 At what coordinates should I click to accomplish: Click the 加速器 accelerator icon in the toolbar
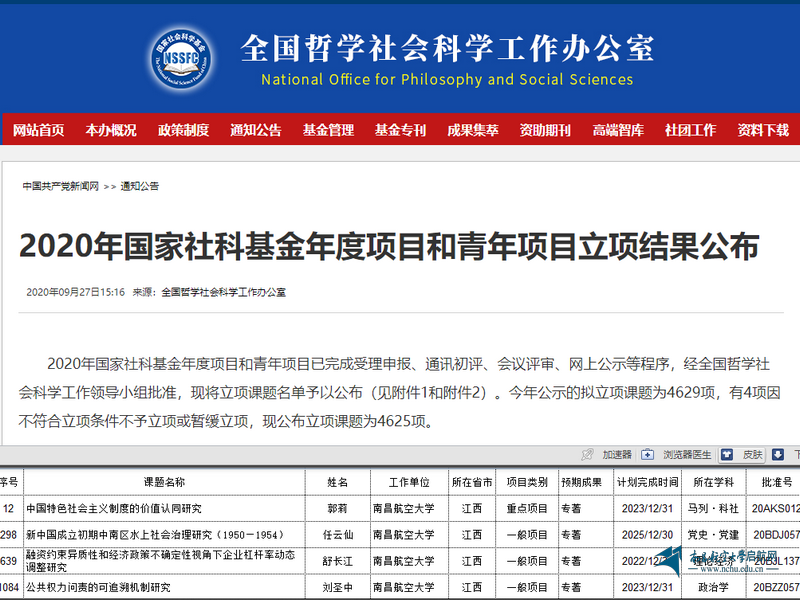(618, 453)
